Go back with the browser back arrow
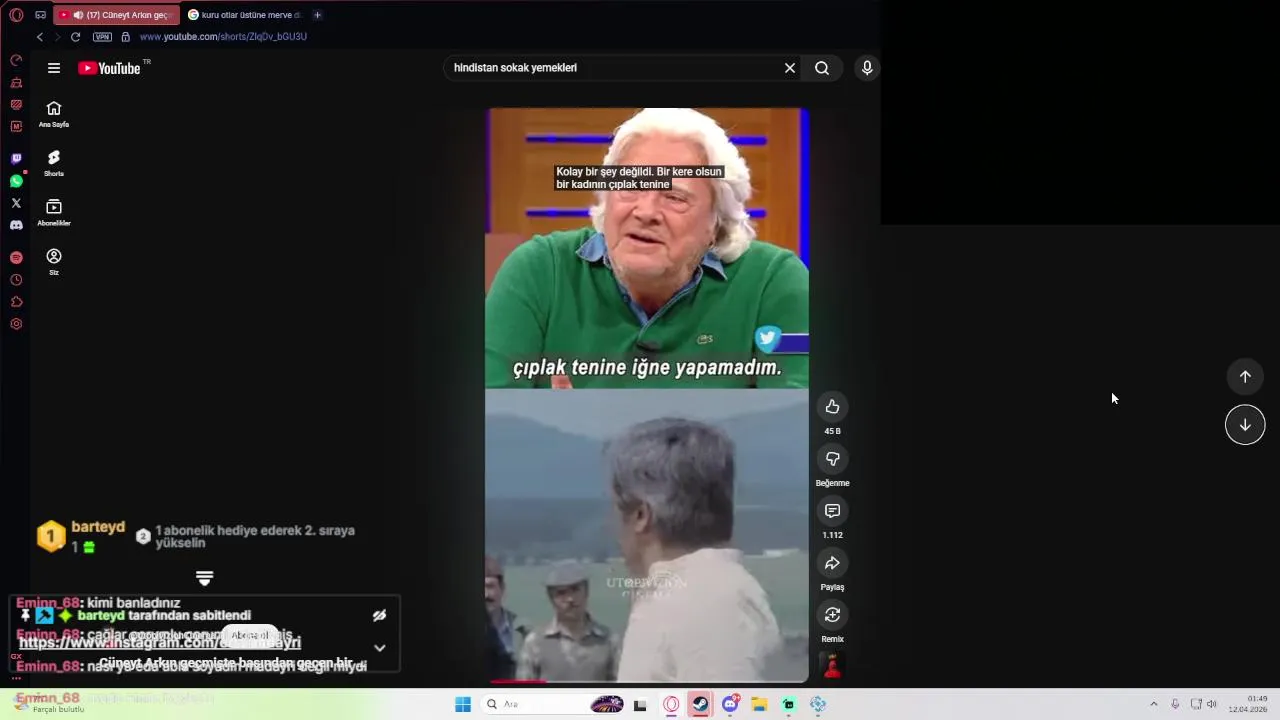This screenshot has width=1280, height=720. tap(40, 37)
